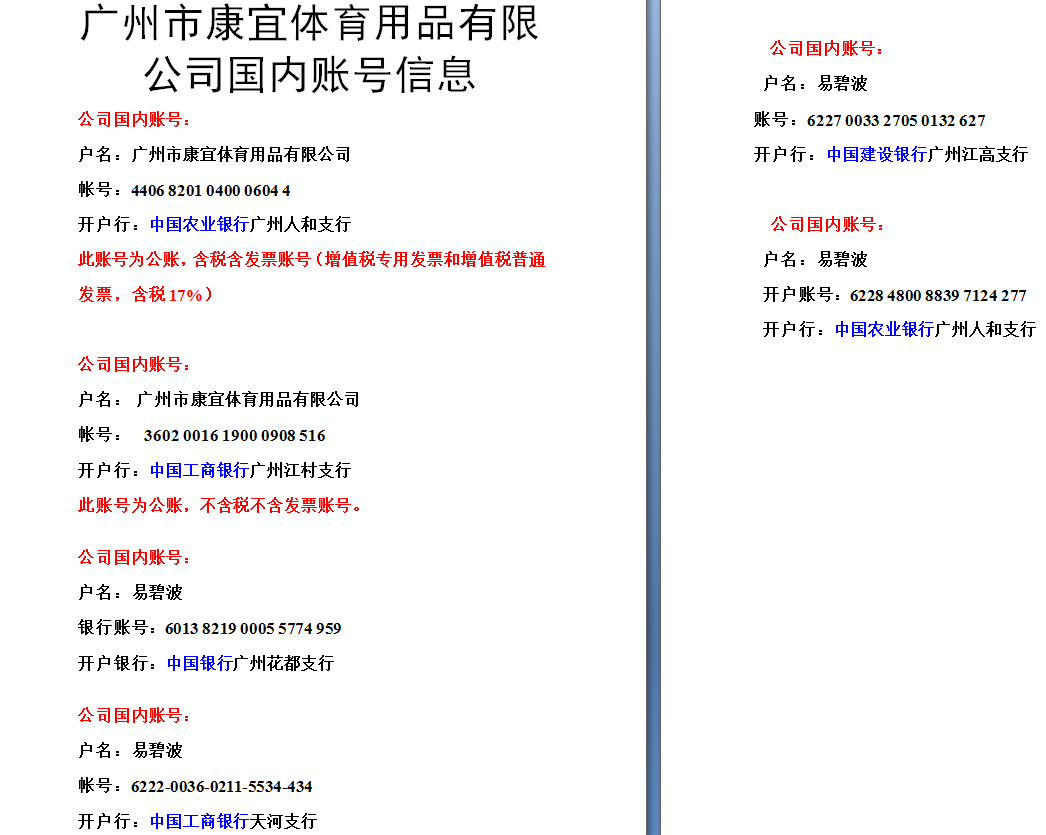The height and width of the screenshot is (835, 1046).
Task: Click account number 6227 0033 2705 0132 627
Action: (x=896, y=121)
